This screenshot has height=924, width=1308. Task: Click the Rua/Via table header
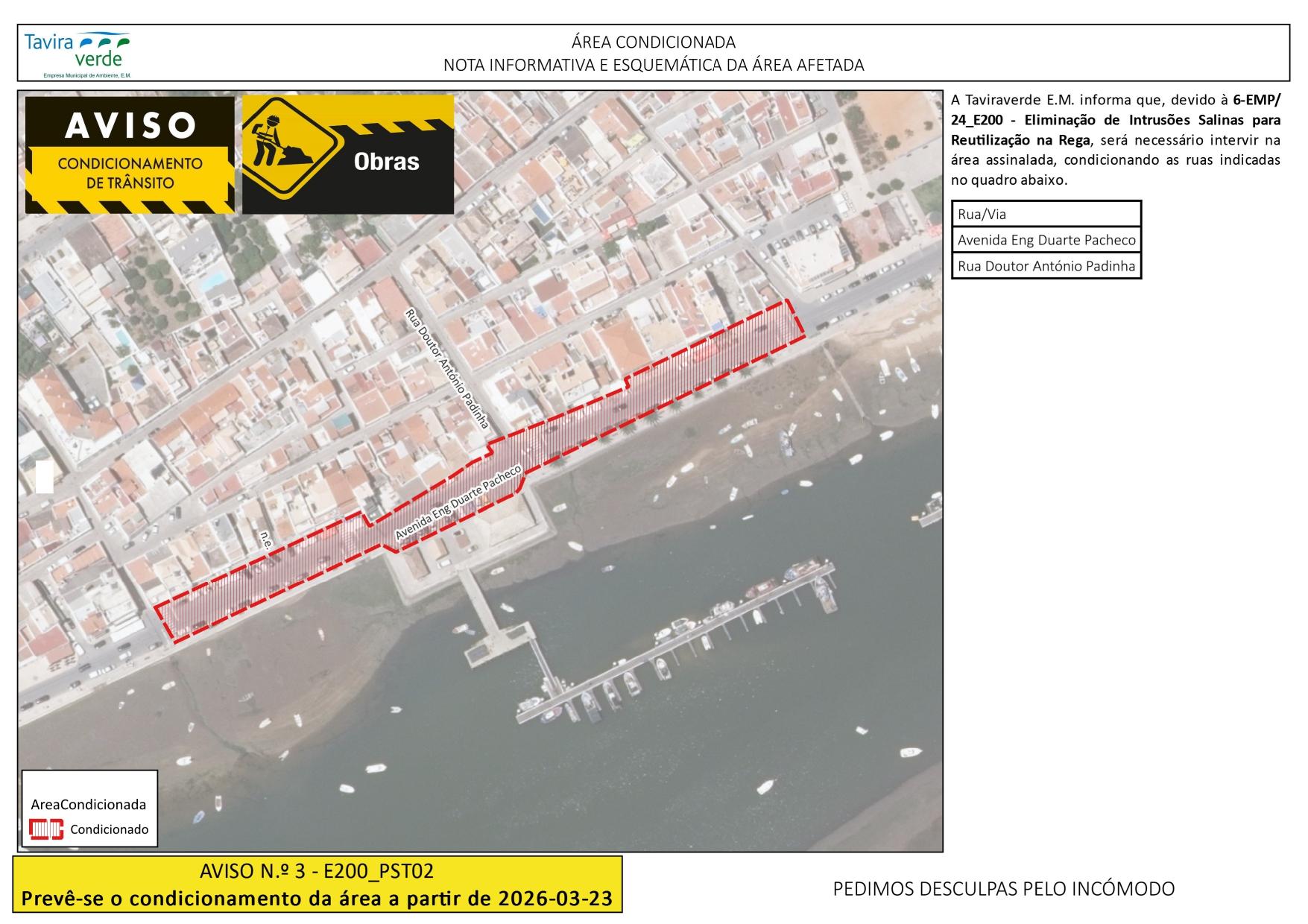point(1046,215)
